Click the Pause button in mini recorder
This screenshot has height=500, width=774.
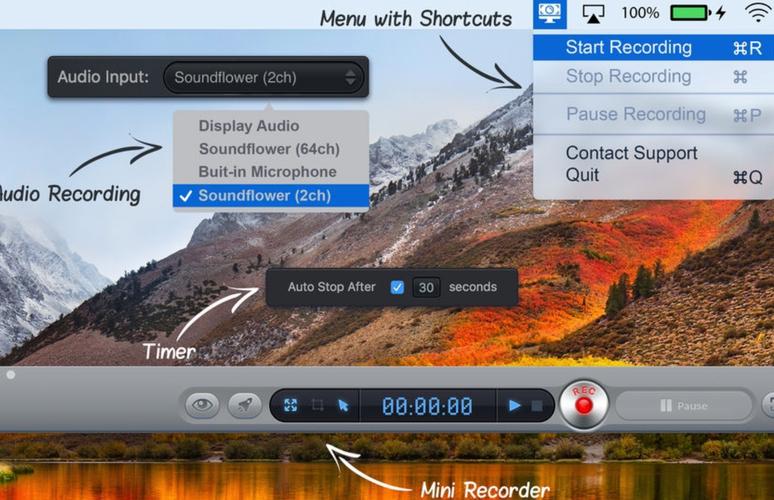[684, 406]
